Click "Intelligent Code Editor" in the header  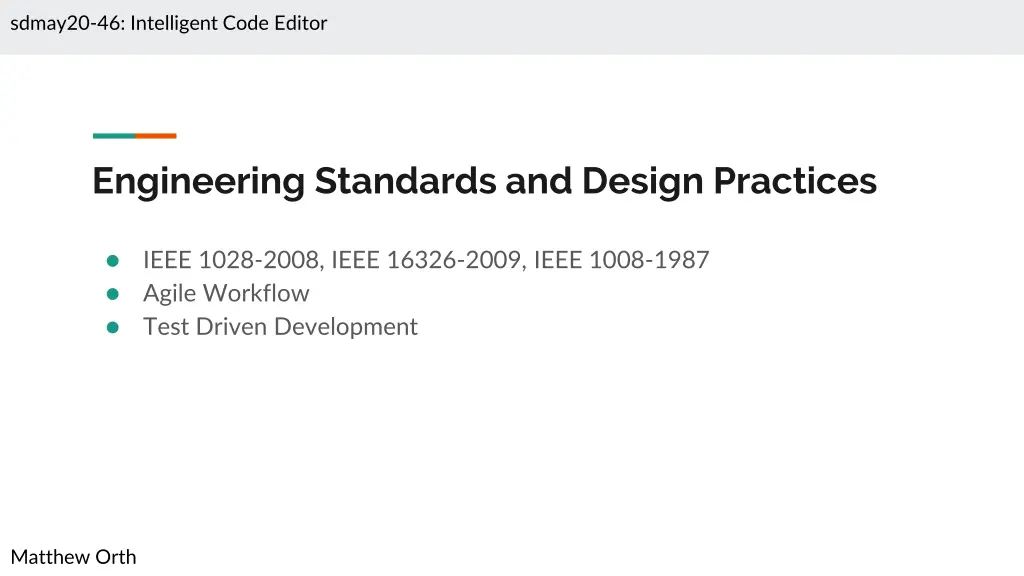coord(229,23)
